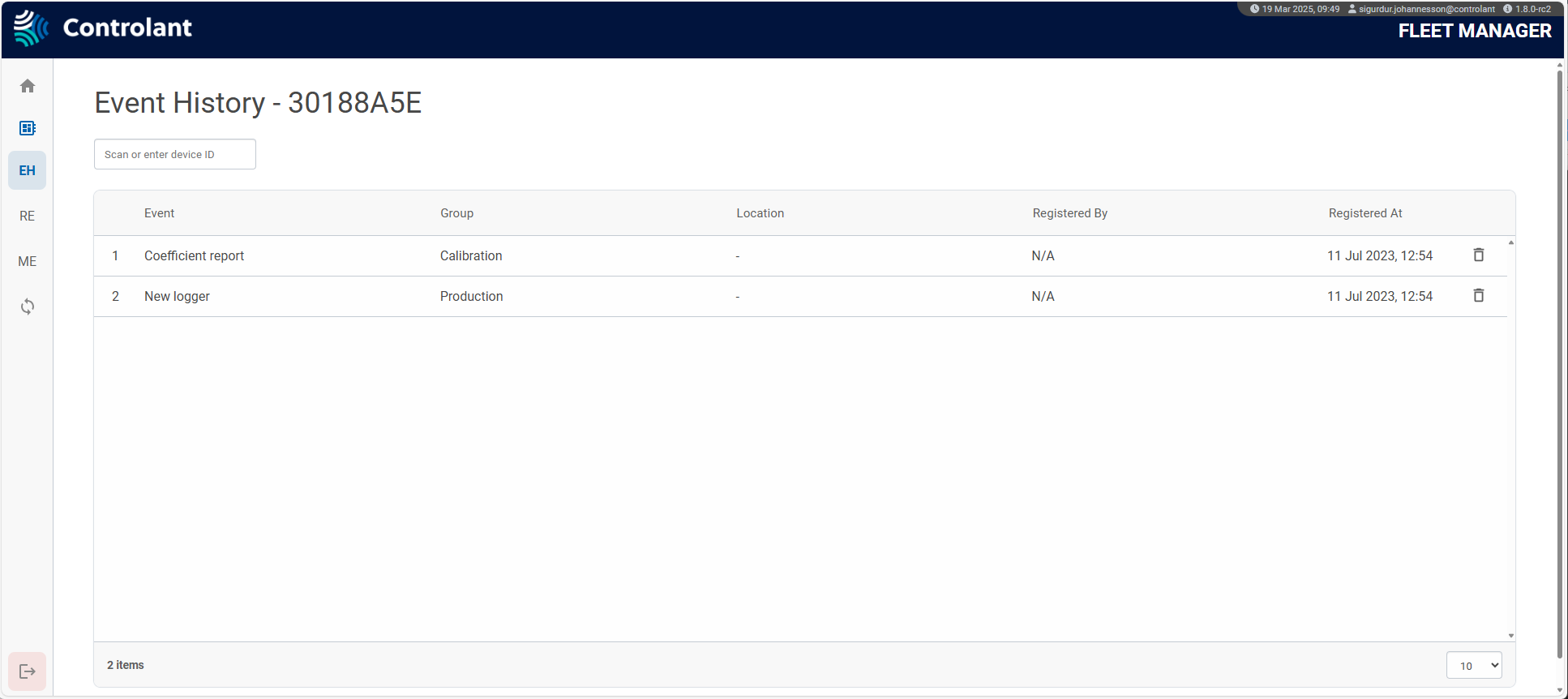Click the Production group cell
Screen dimensions: 1568x699
tap(472, 296)
